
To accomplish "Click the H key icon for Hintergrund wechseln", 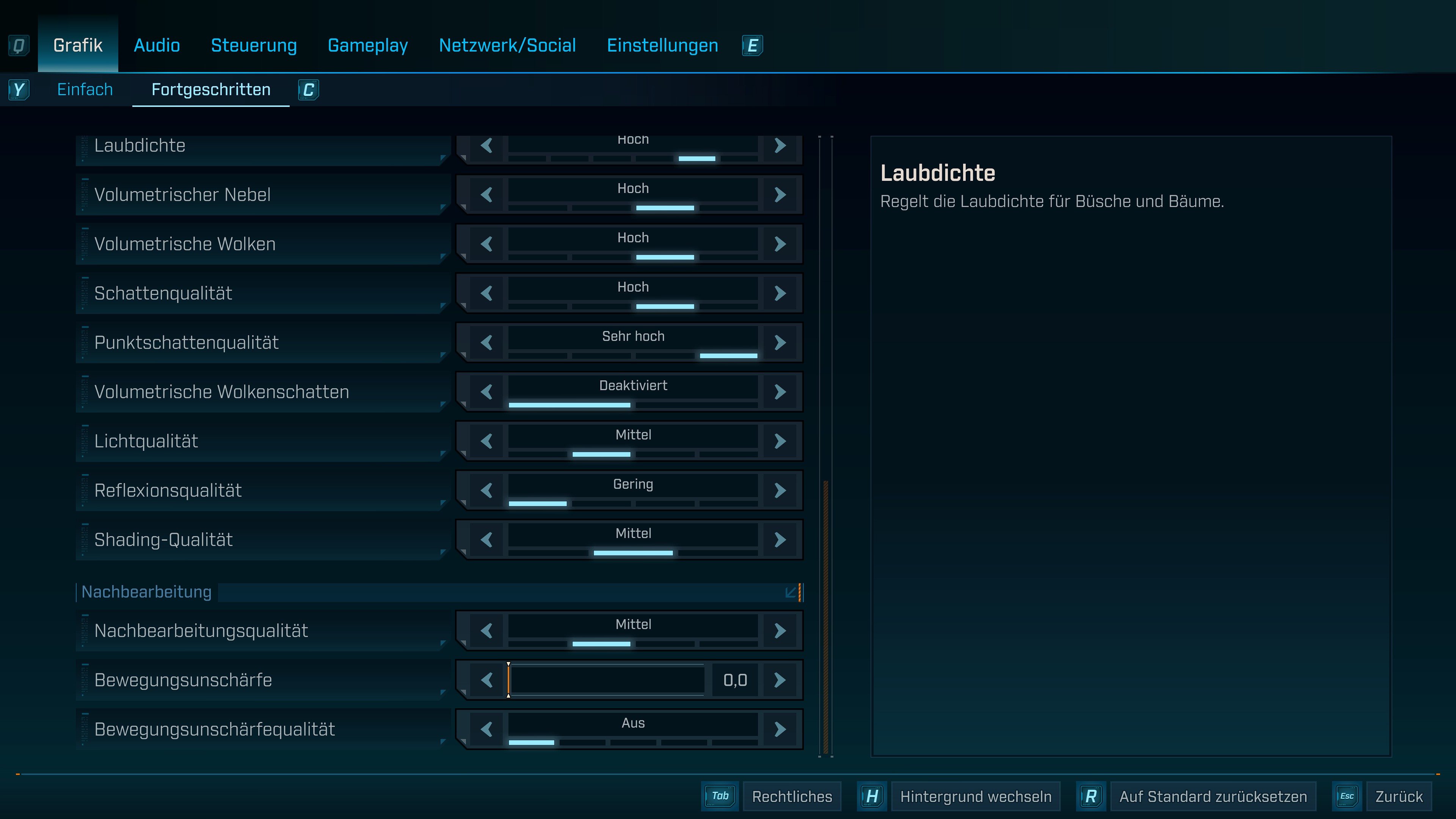I will tap(872, 796).
